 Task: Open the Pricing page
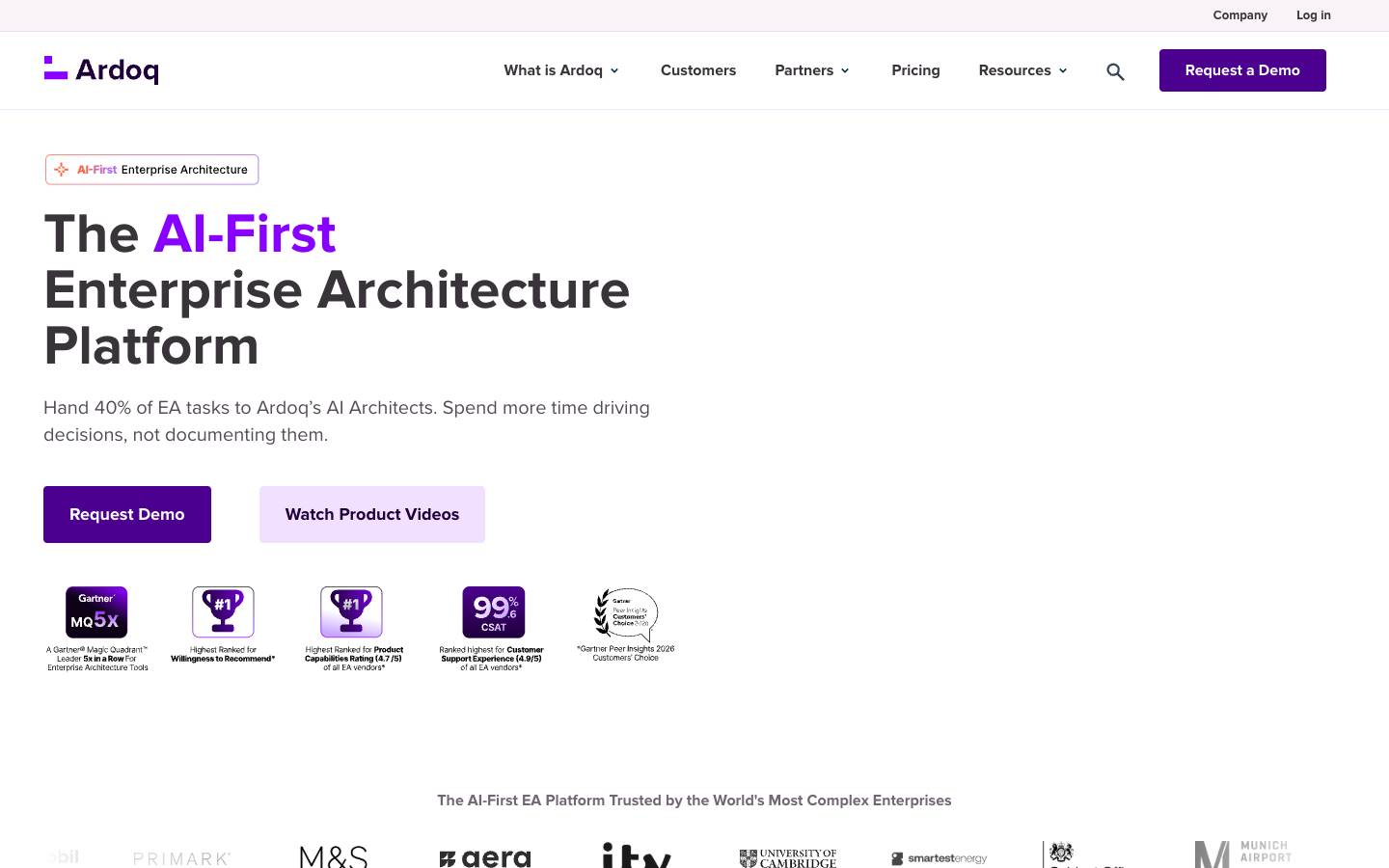(x=915, y=70)
